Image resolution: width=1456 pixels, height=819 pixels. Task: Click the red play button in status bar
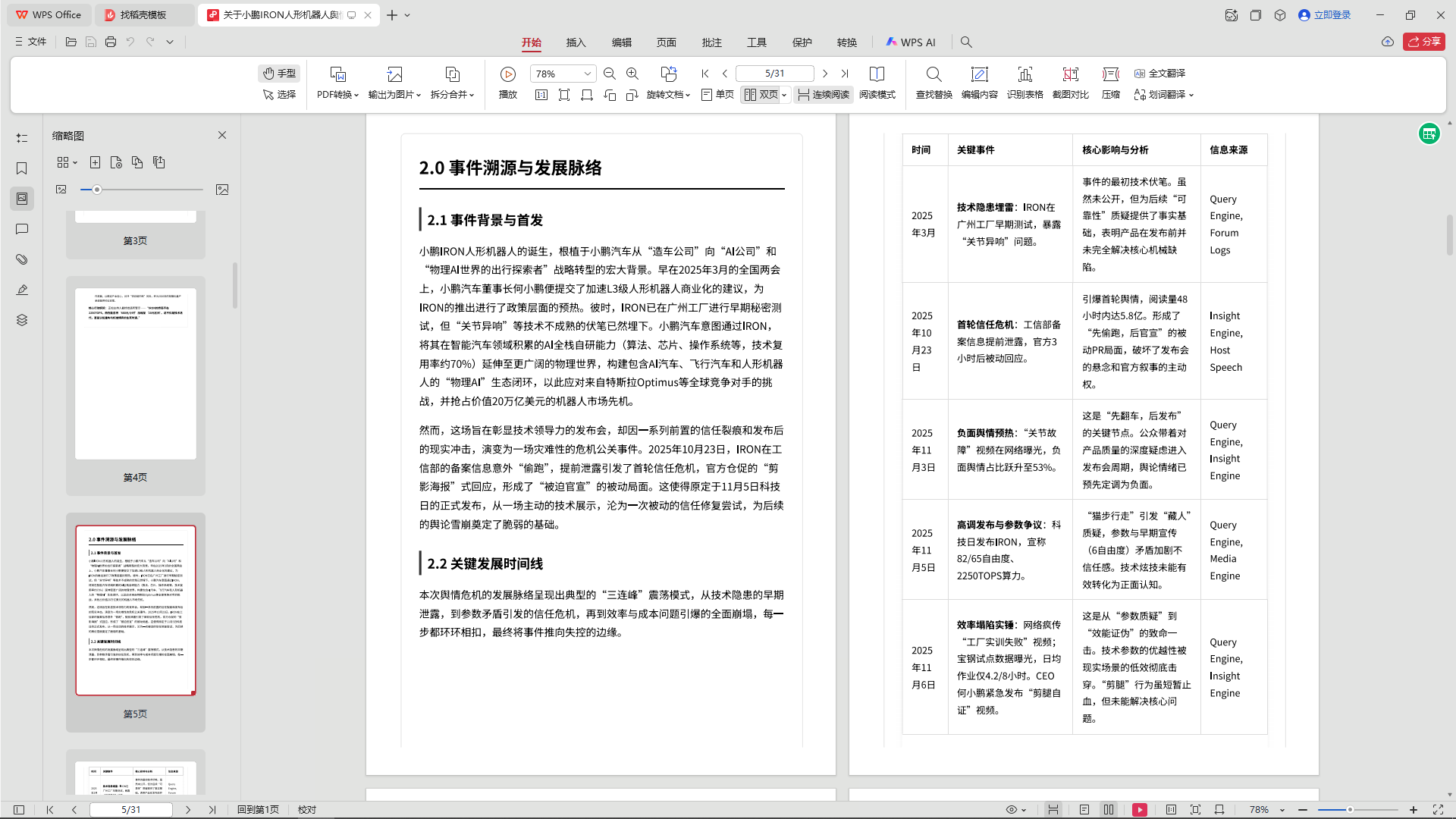click(1140, 810)
